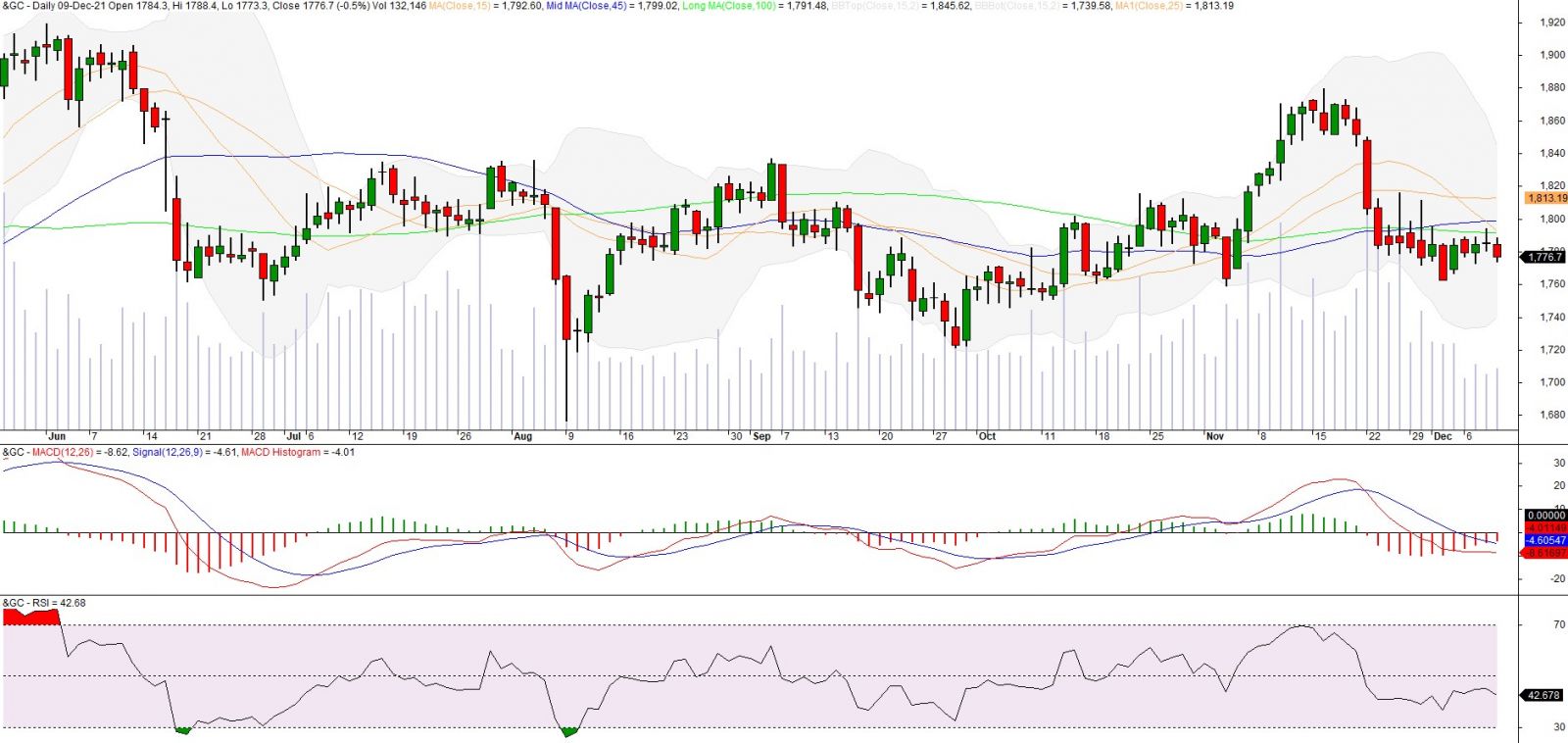Click 1,880 on the price axis
Viewport: 1568px width, 743px height.
coord(1552,87)
